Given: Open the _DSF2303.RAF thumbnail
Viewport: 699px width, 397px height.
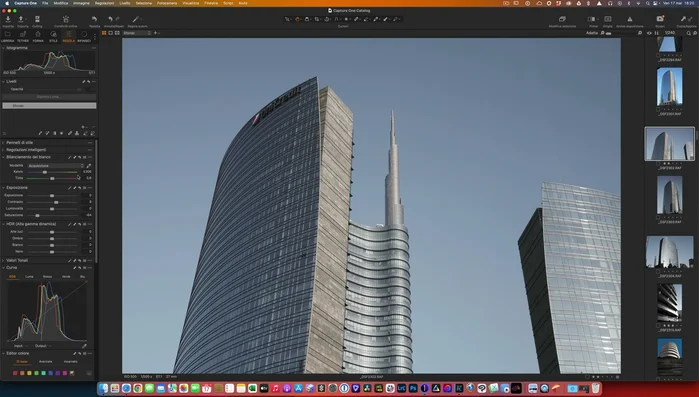Looking at the screenshot, I should point(669,195).
